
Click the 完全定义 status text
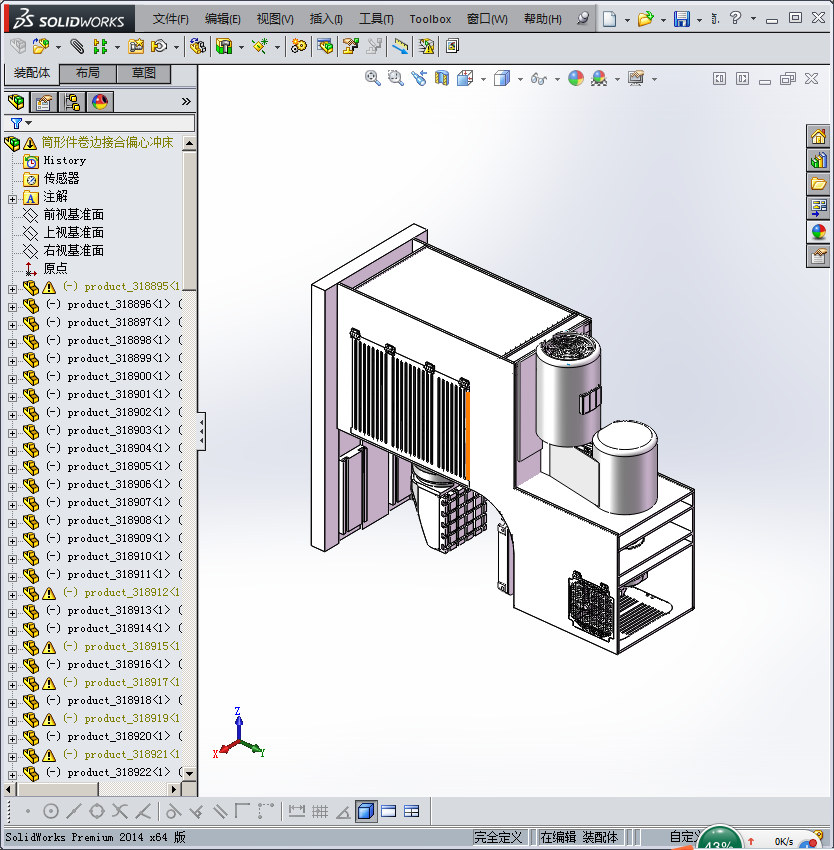498,837
